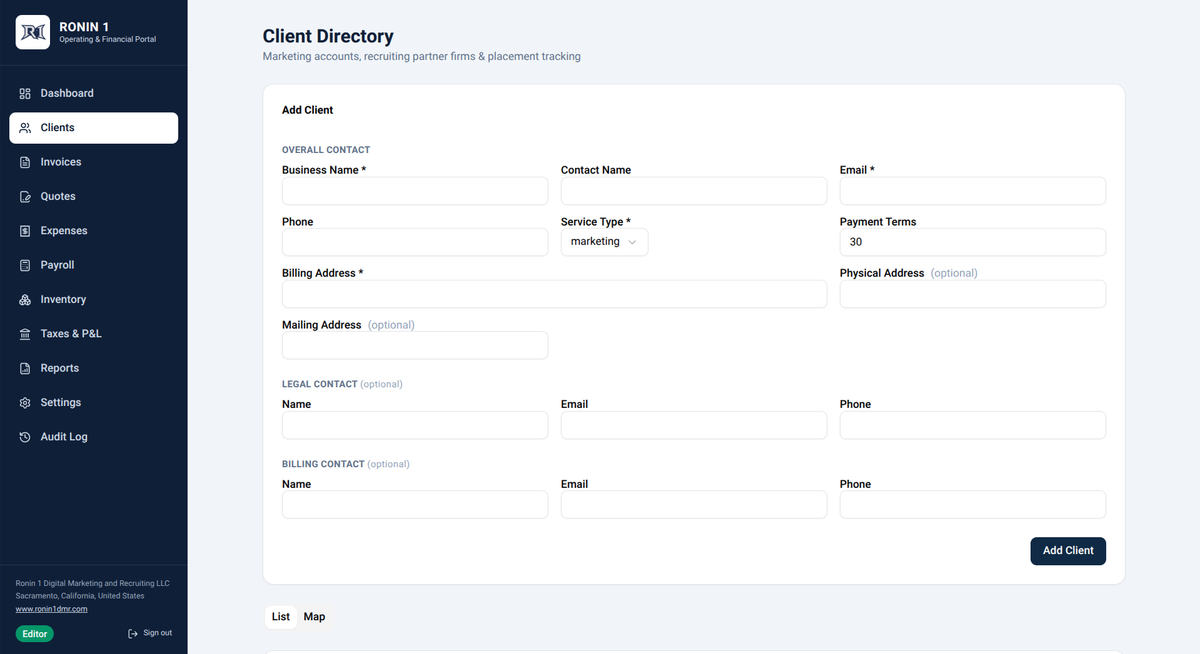Click the Quotes edit icon
This screenshot has width=1200, height=654.
tap(25, 197)
